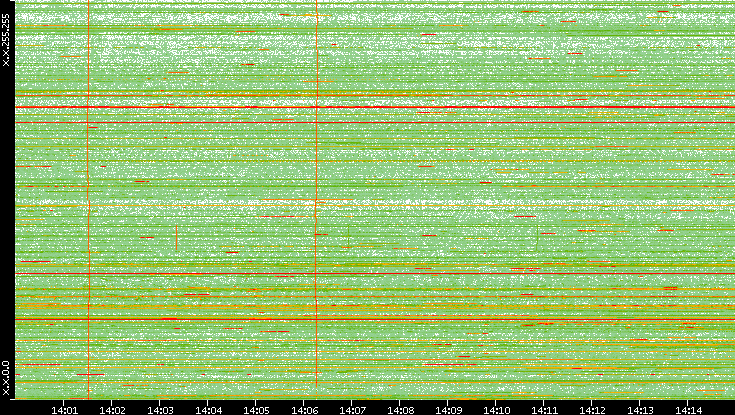Click the 14:06 time axis label
Viewport: 735px width, 415px height.
coord(304,410)
